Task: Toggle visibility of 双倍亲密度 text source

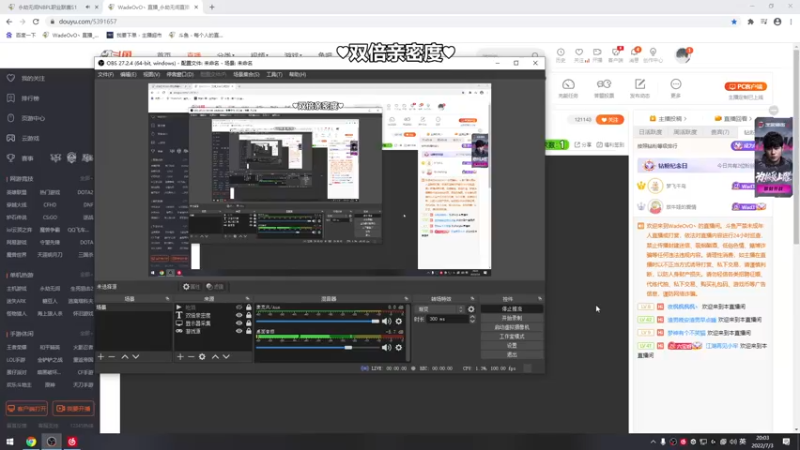Action: pos(239,315)
